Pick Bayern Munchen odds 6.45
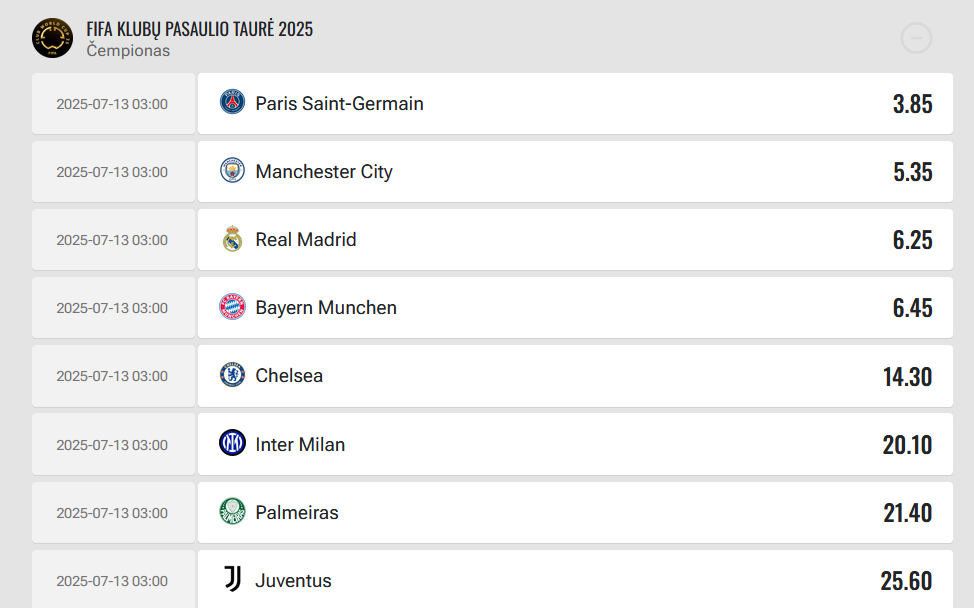This screenshot has height=608, width=974. tap(913, 308)
